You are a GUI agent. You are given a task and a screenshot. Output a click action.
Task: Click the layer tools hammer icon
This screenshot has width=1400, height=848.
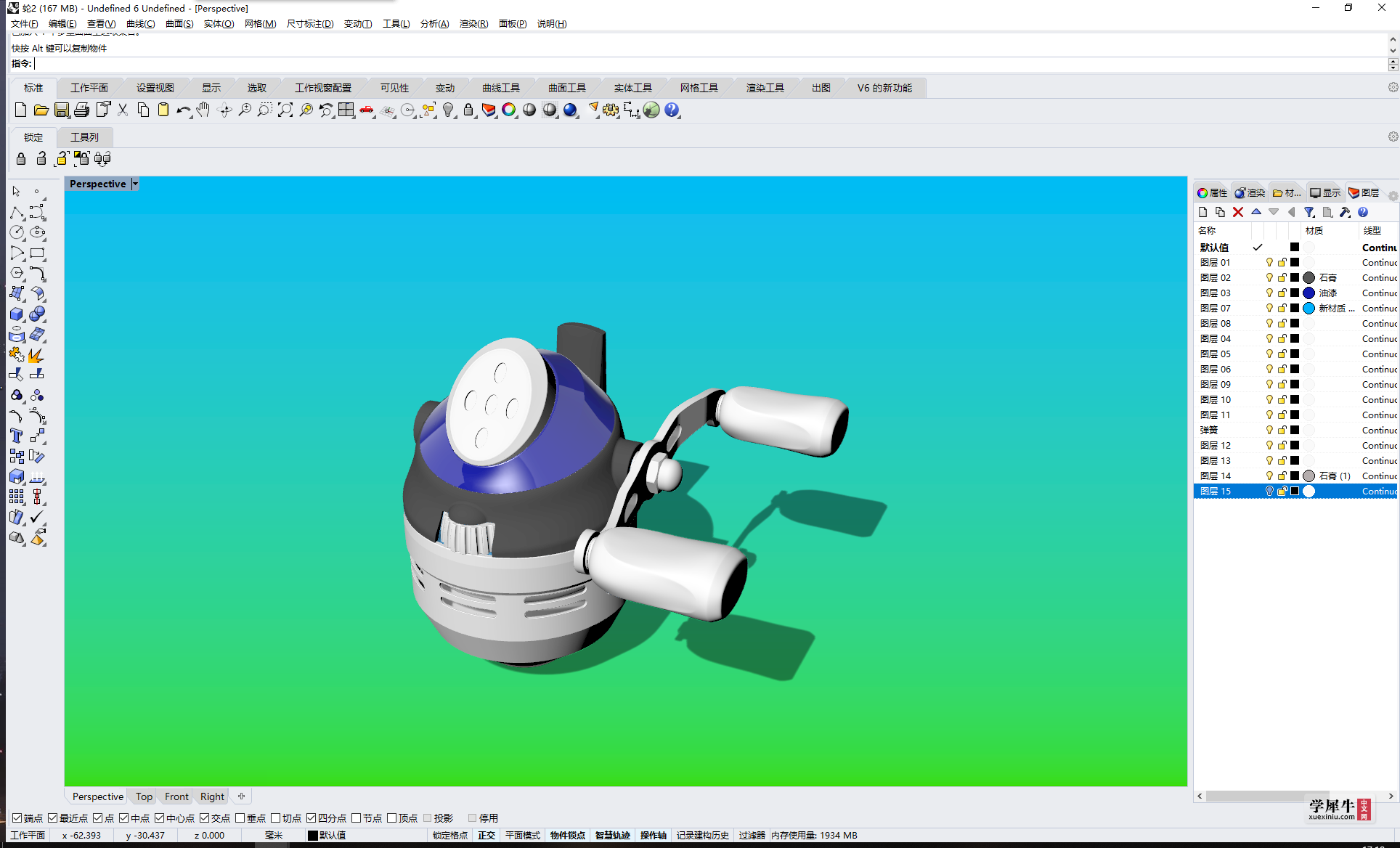click(x=1345, y=212)
